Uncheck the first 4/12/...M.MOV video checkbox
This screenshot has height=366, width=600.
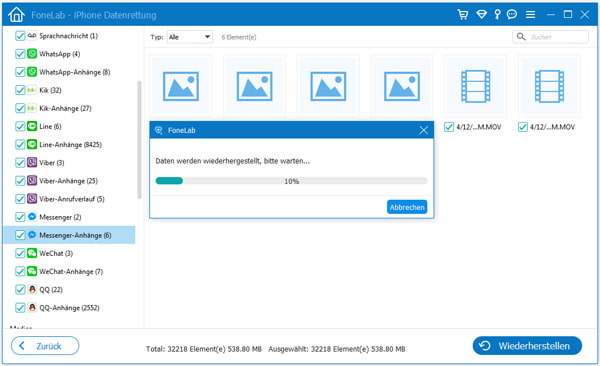click(449, 127)
